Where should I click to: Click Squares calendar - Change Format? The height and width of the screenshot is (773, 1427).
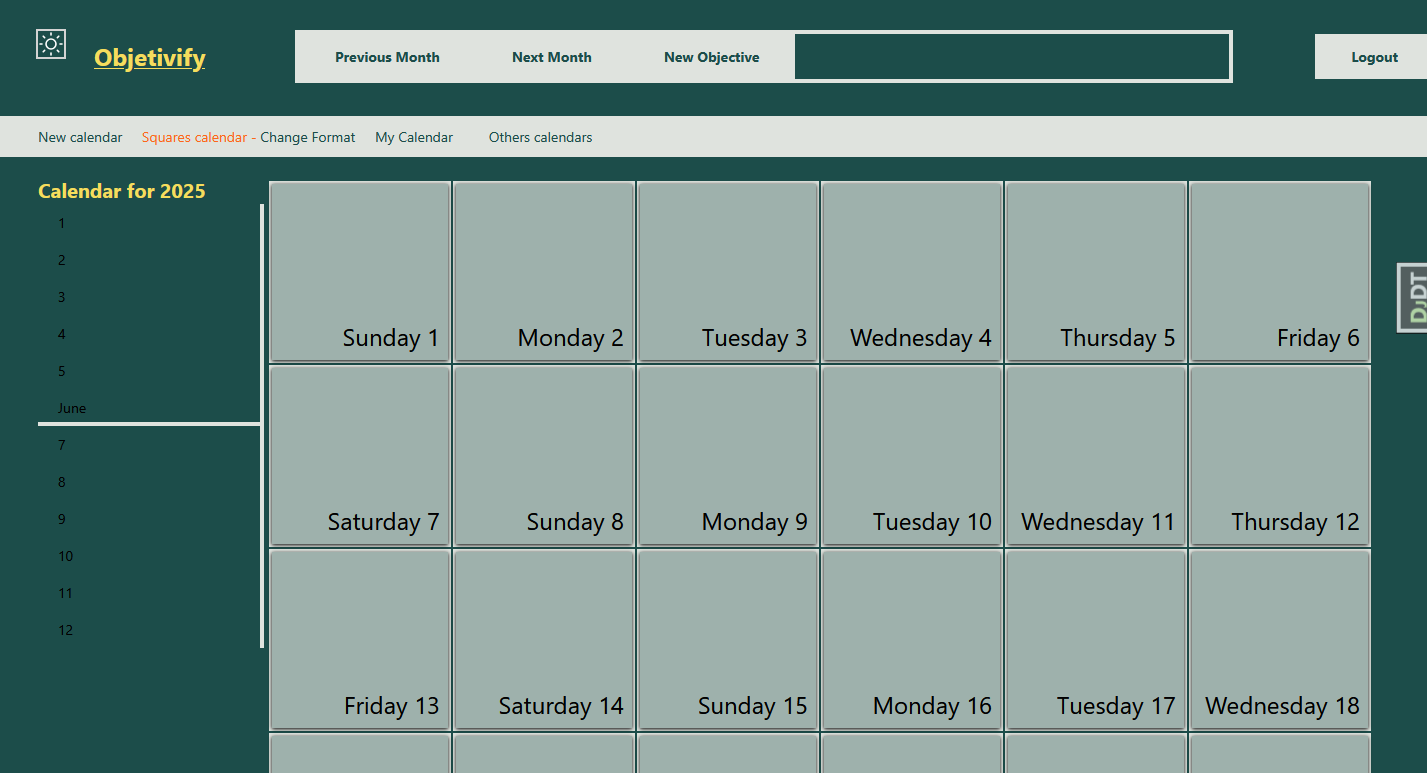point(248,137)
